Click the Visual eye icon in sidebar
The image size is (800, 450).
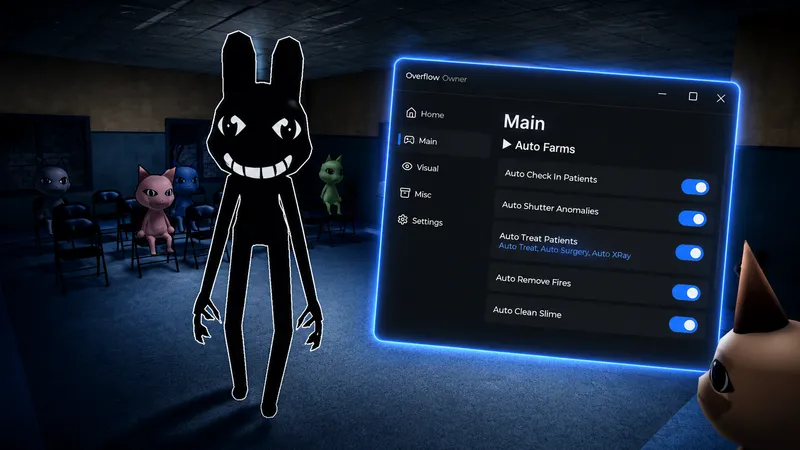(x=407, y=166)
